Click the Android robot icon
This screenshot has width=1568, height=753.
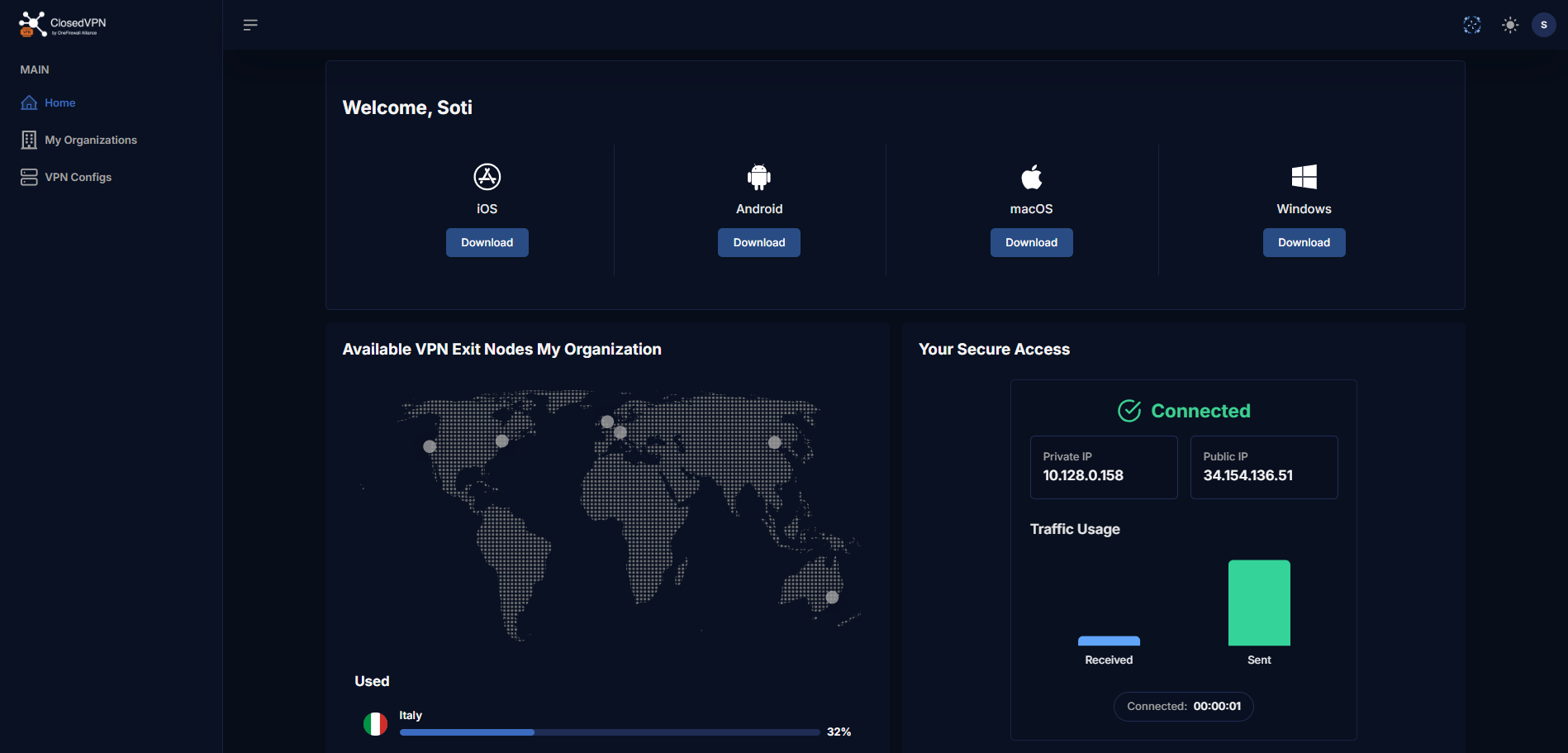pyautogui.click(x=758, y=175)
